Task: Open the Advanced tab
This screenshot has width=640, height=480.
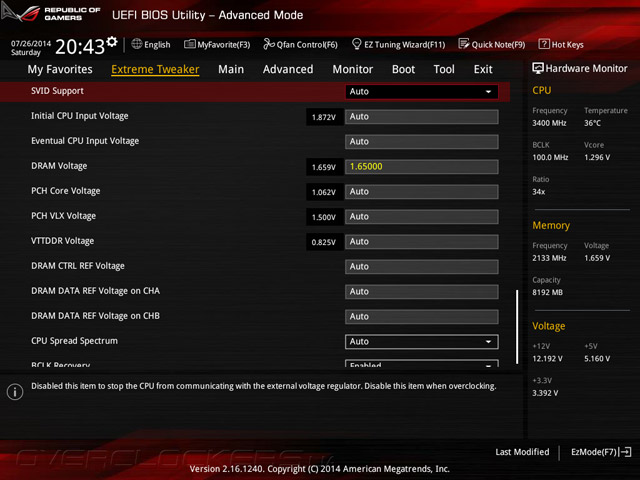Action: (288, 69)
